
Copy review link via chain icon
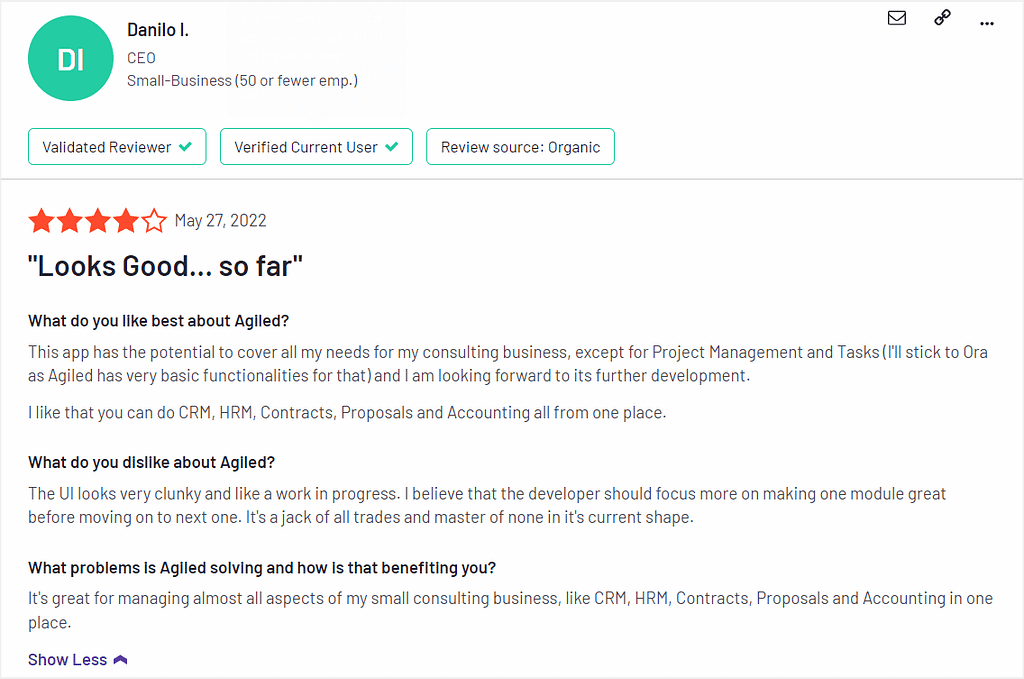pos(942,18)
